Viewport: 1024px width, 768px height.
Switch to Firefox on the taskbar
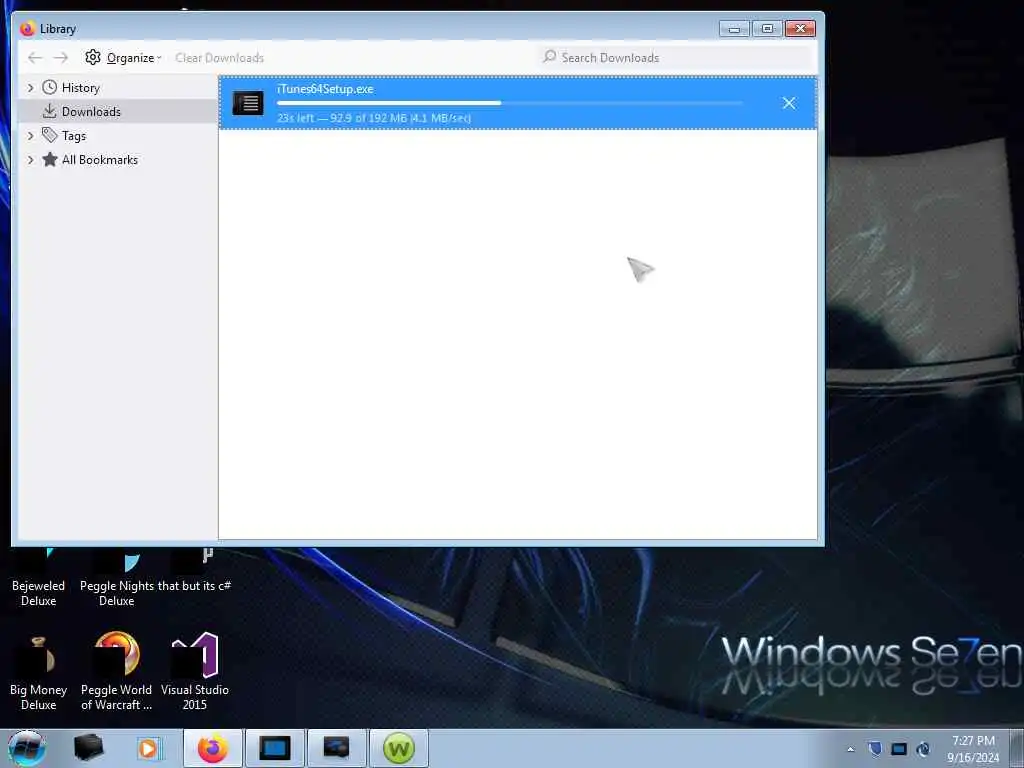point(213,748)
